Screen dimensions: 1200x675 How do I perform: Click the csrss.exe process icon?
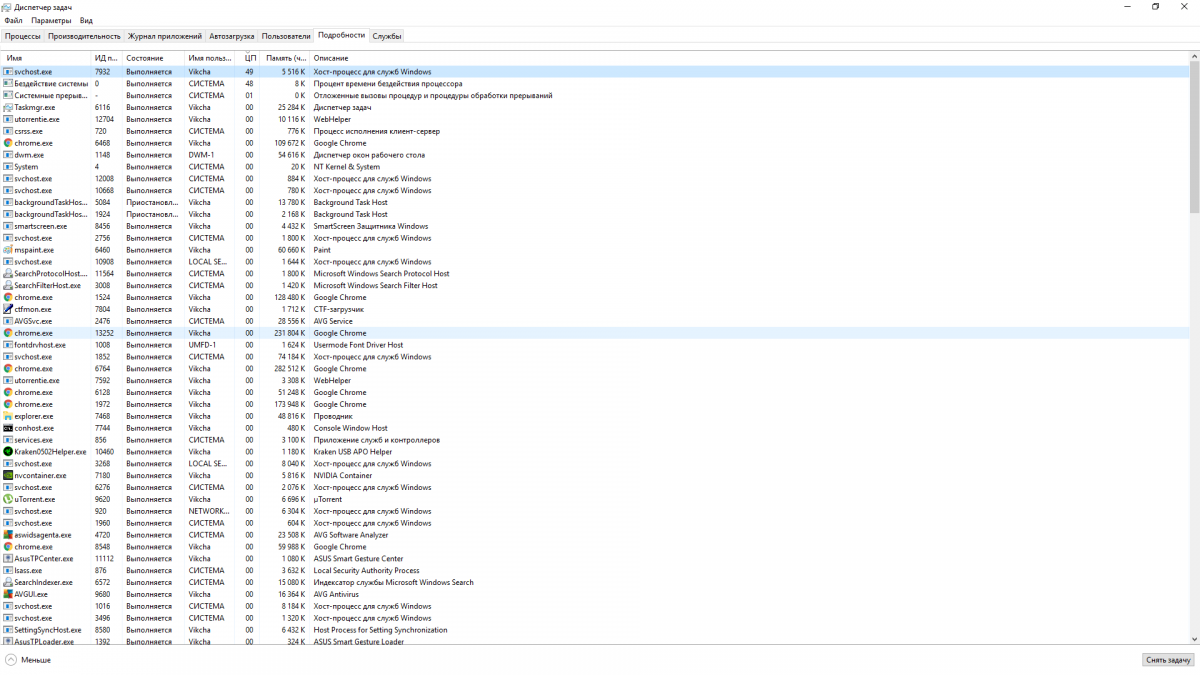[8, 131]
